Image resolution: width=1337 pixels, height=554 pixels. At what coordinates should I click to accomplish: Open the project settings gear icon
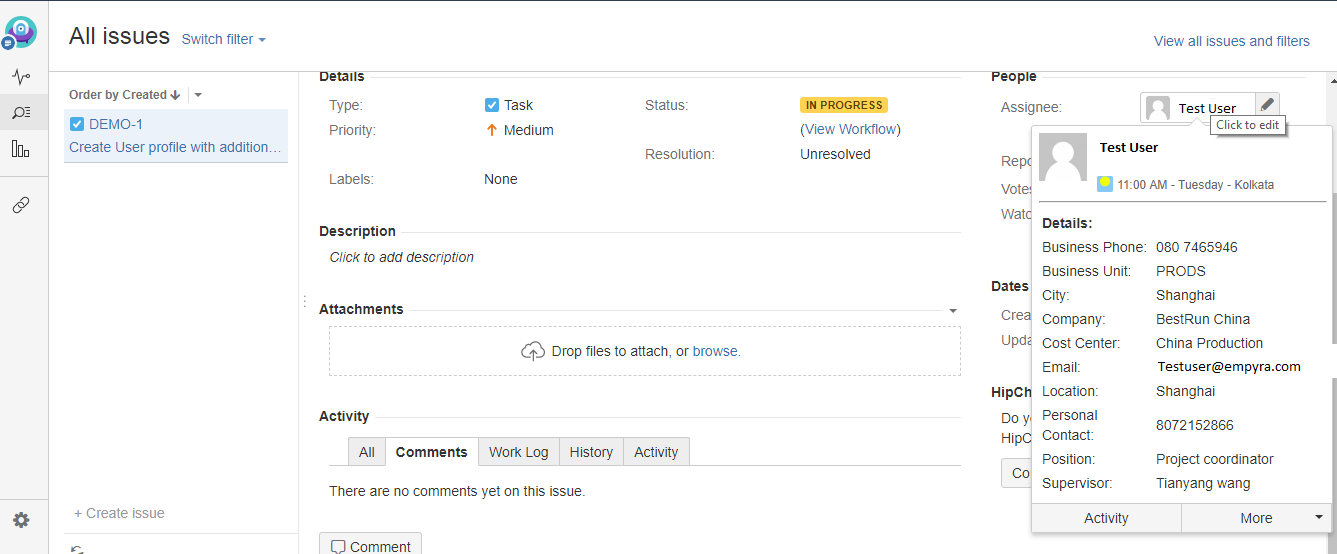click(x=21, y=520)
